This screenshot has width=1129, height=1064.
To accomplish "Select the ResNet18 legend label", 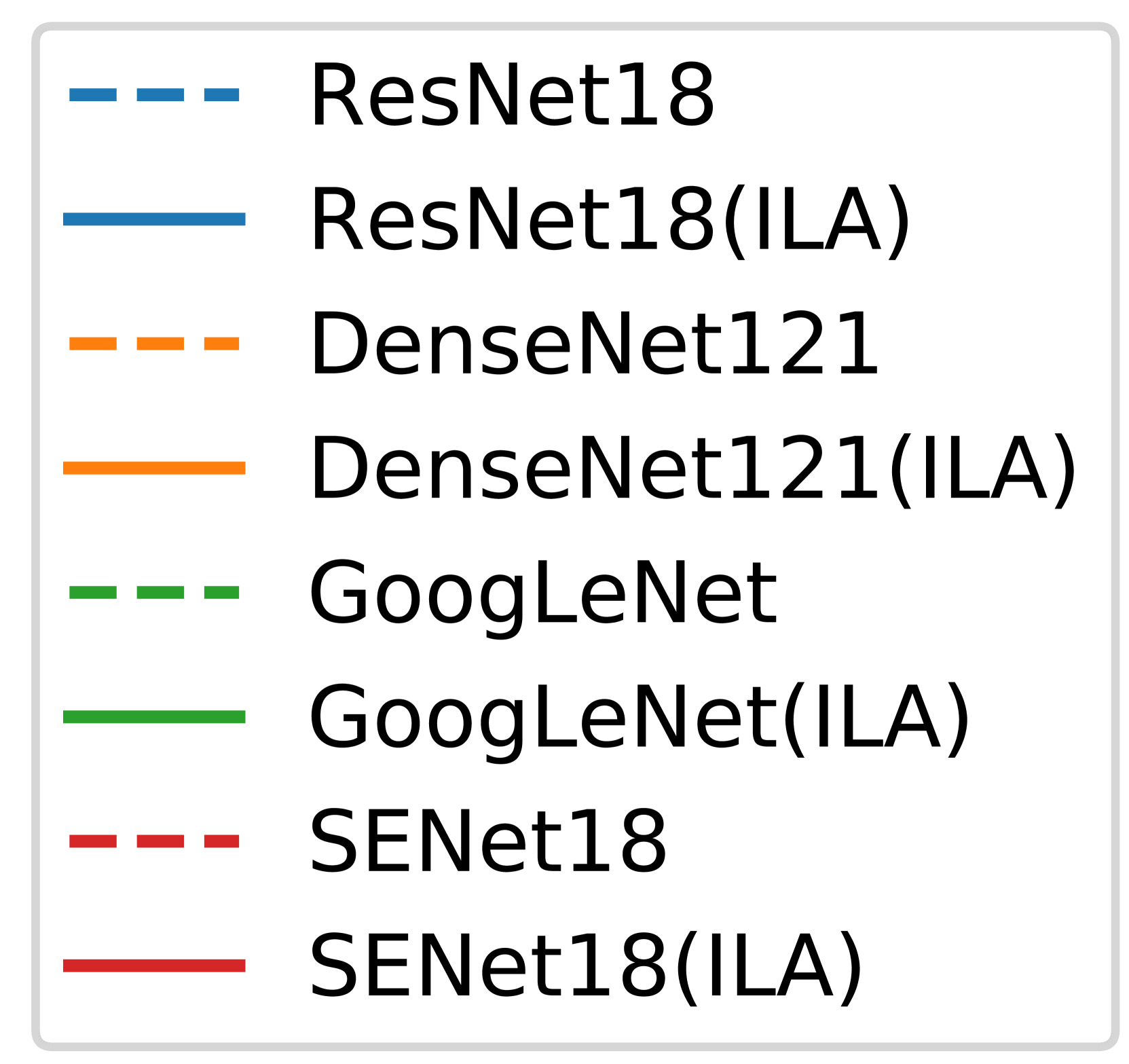I will tap(511, 95).
